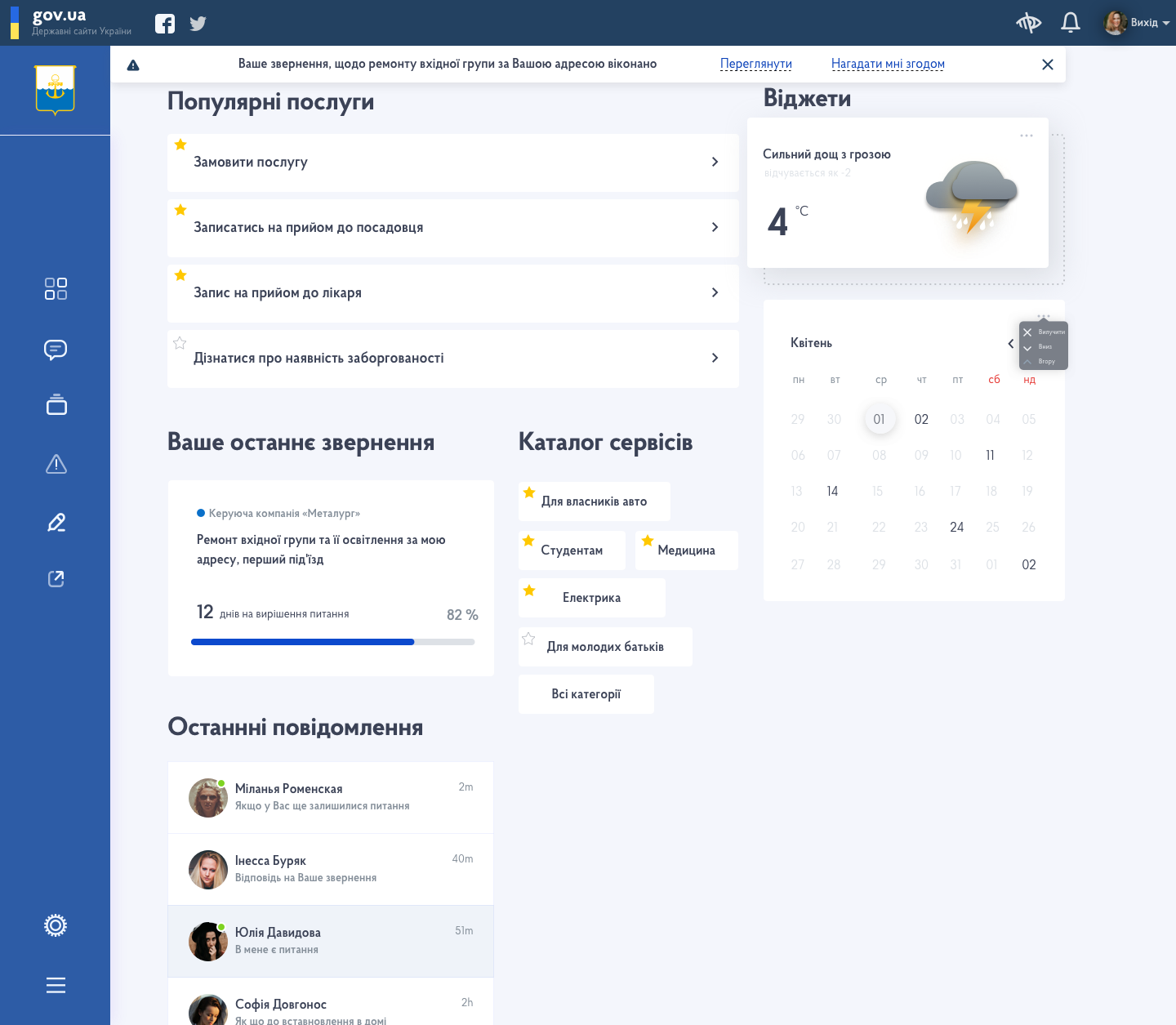Screen dimensions: 1176x1025
Task: Open the external link share sidebar icon
Action: (56, 579)
